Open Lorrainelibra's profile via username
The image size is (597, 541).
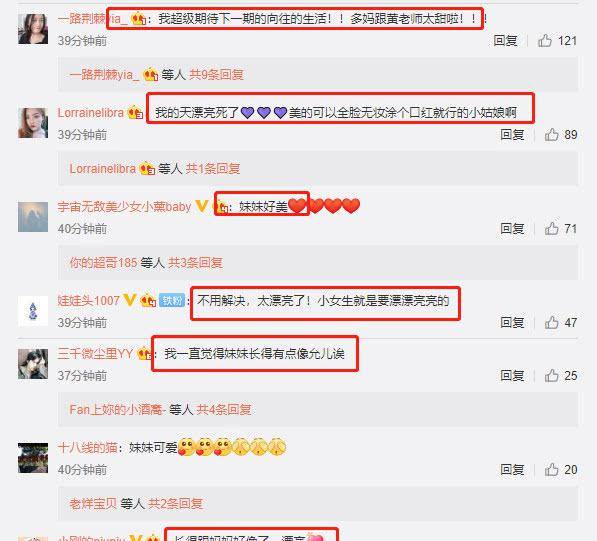point(91,113)
